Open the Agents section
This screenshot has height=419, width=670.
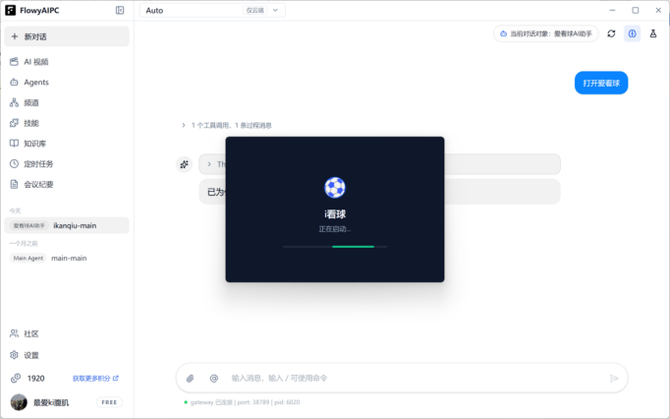[x=67, y=82]
